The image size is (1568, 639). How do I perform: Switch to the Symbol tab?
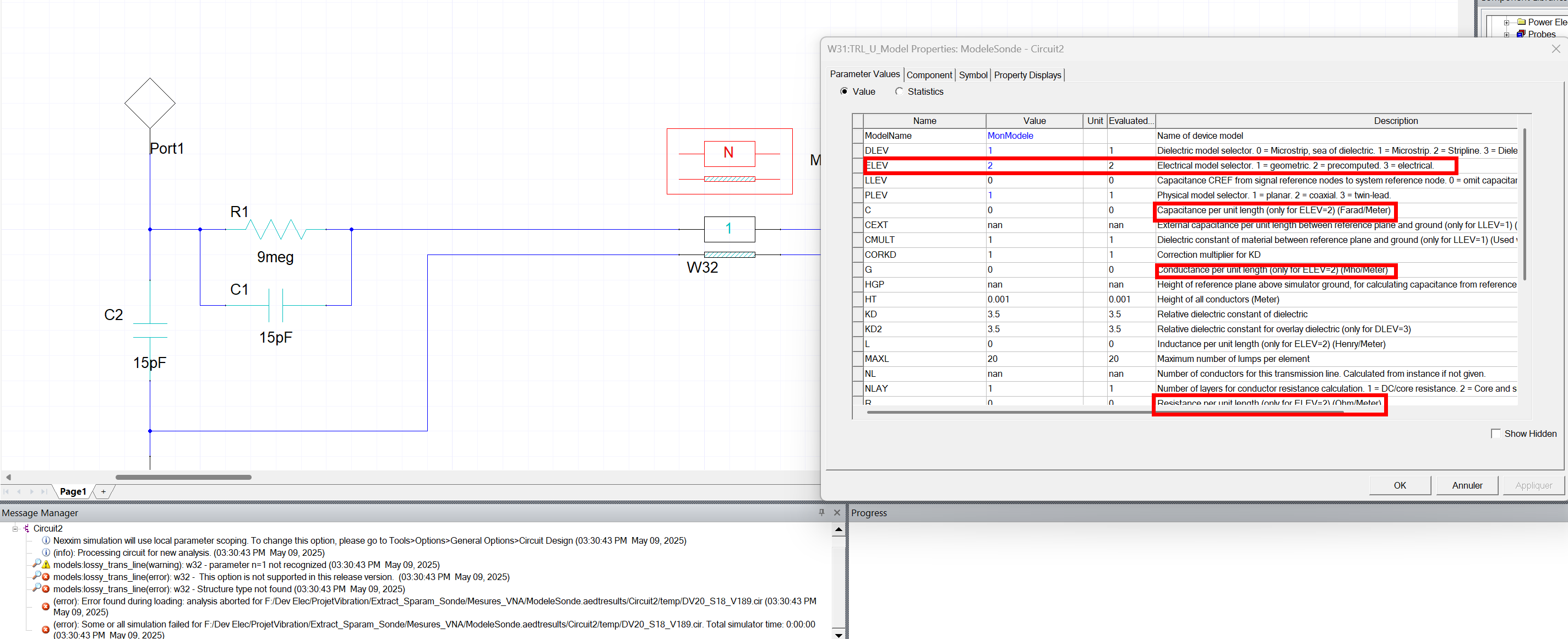[973, 75]
